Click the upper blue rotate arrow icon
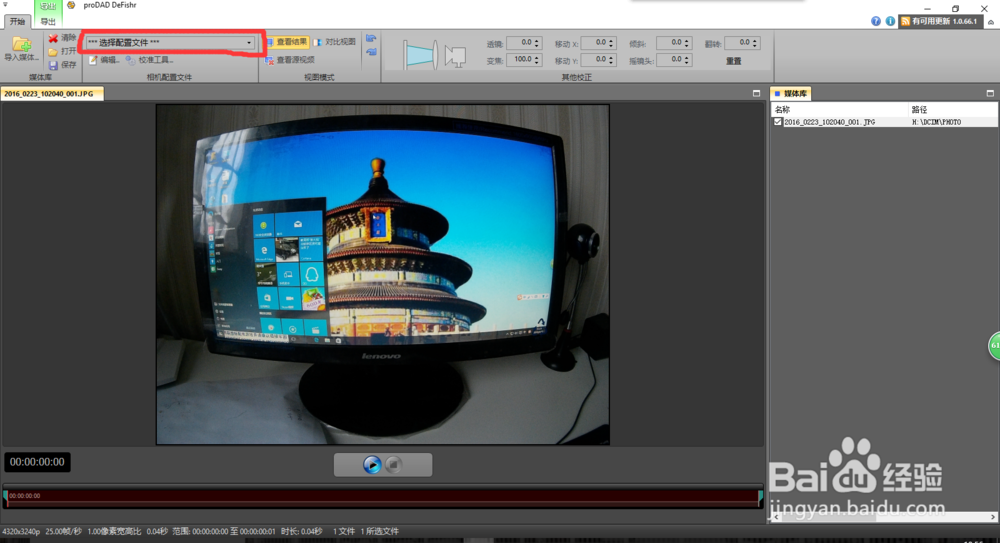Screen dimensions: 1000x543 coord(371,39)
